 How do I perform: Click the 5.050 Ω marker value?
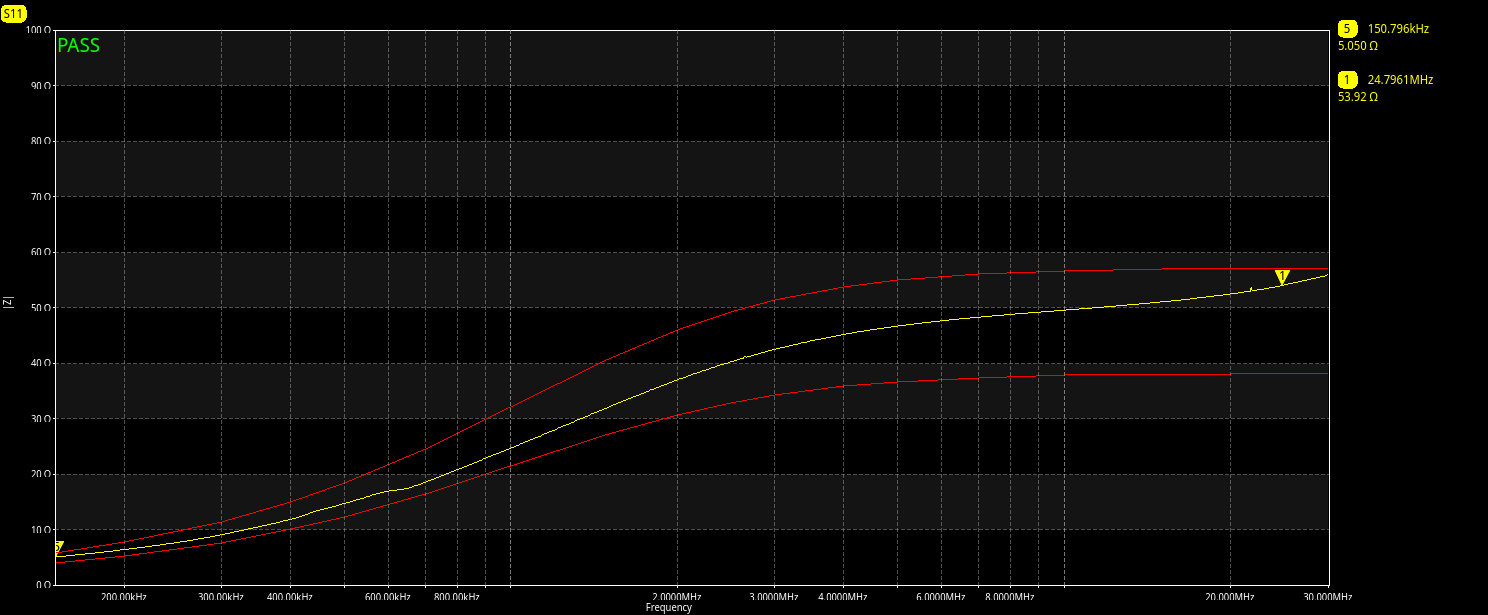[x=1358, y=46]
